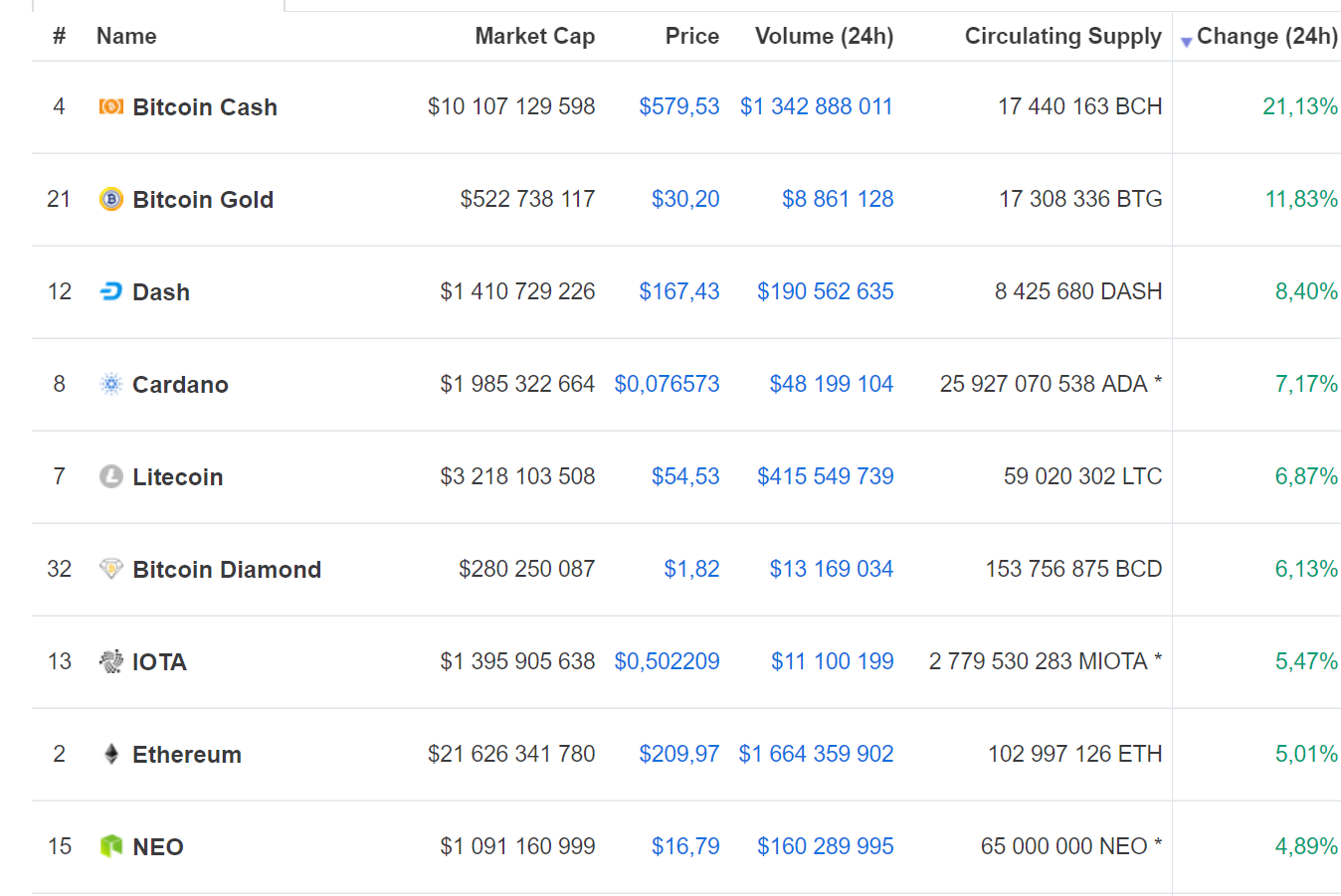1341x896 pixels.
Task: Sort table by Volume (24h) header
Action: point(825,36)
